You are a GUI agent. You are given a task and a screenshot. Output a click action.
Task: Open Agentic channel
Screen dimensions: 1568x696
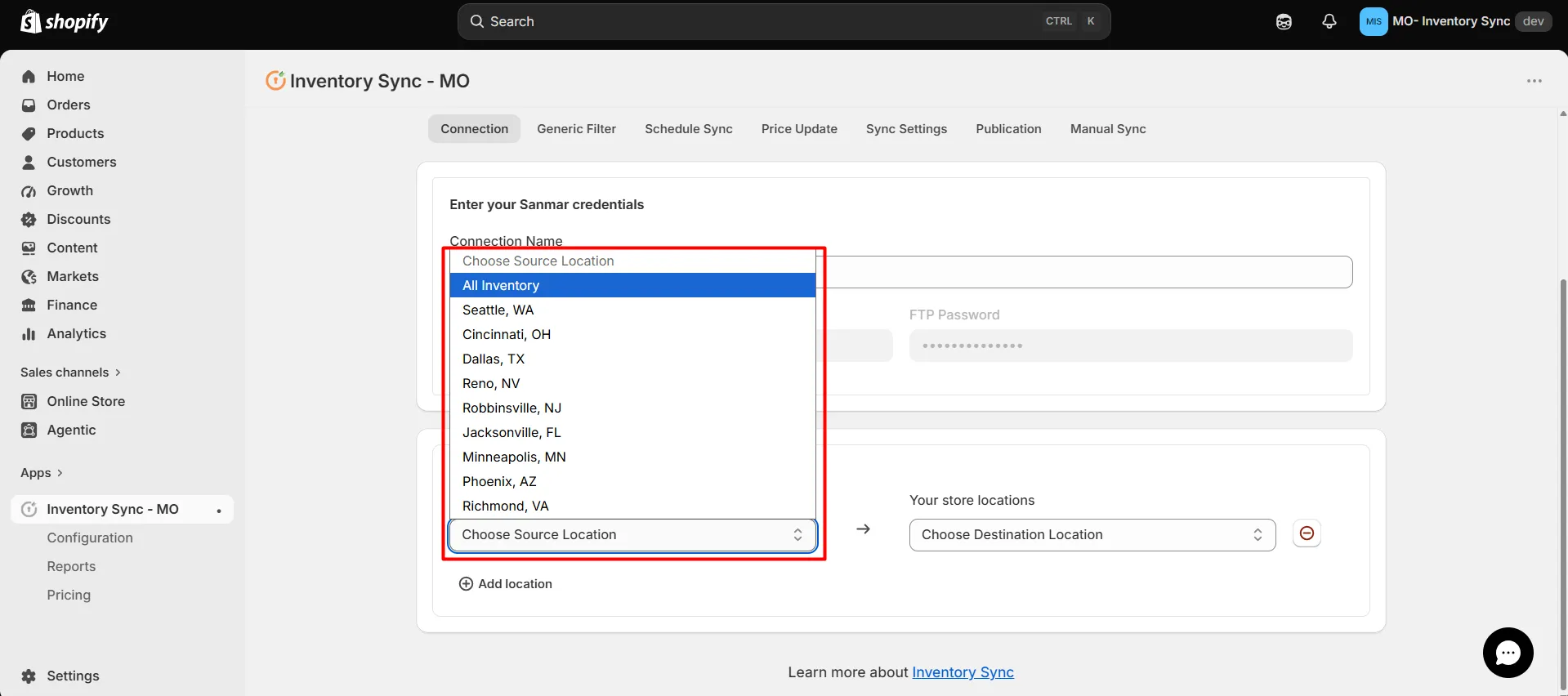click(x=71, y=430)
